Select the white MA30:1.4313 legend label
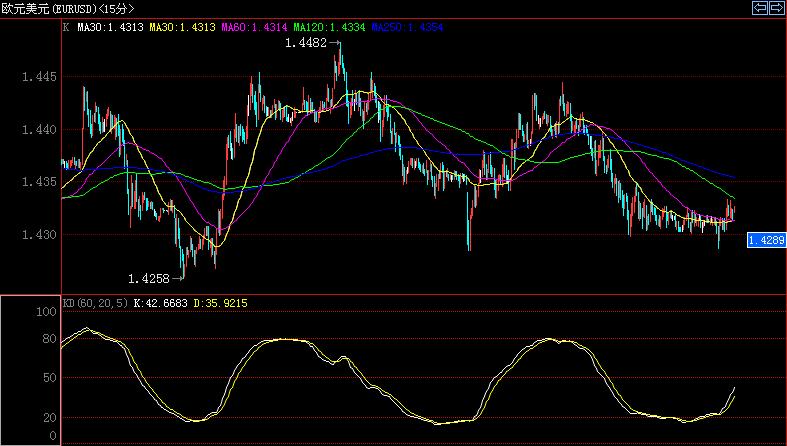 tap(110, 27)
